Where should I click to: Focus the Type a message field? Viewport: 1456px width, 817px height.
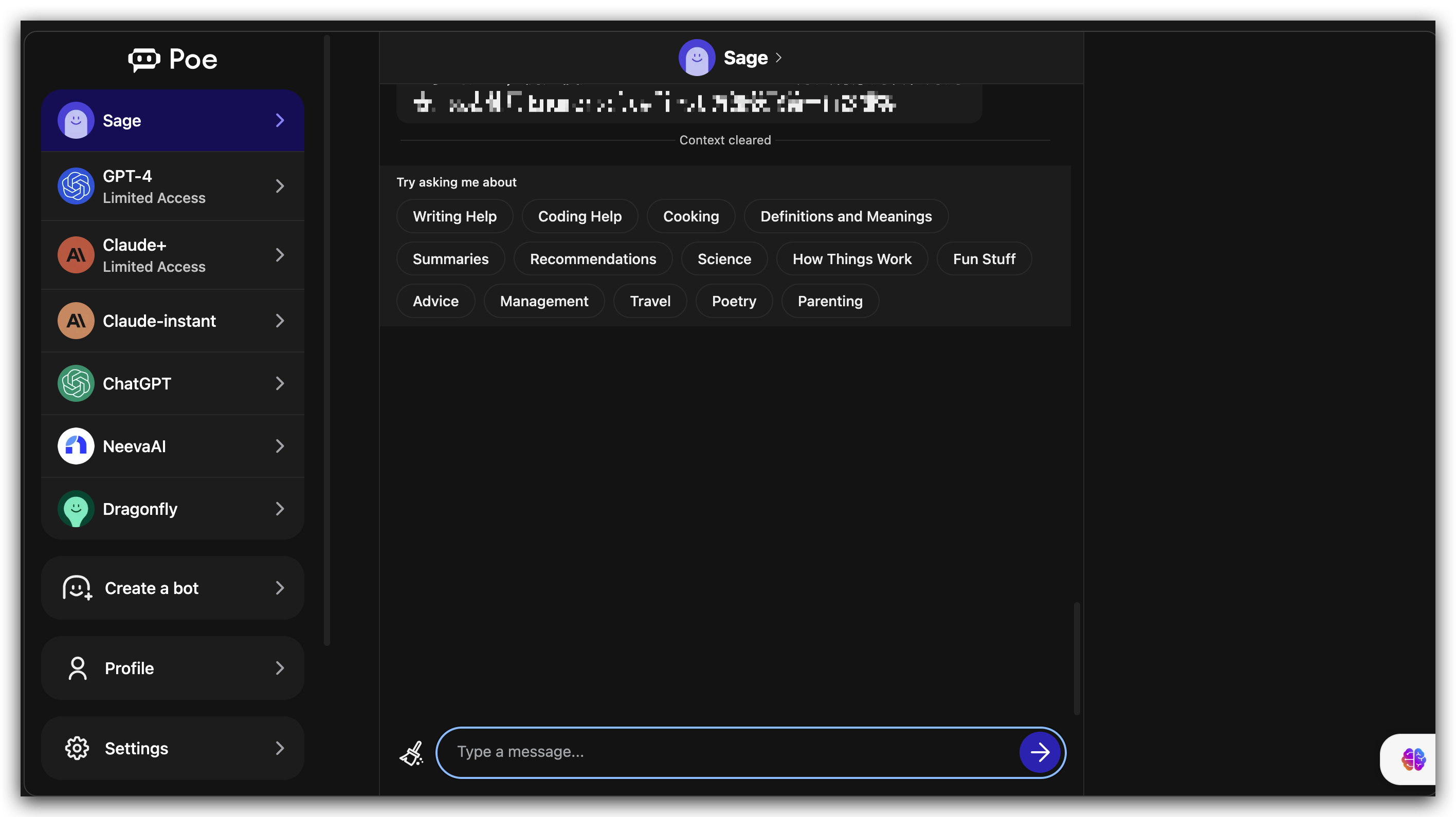coord(751,753)
